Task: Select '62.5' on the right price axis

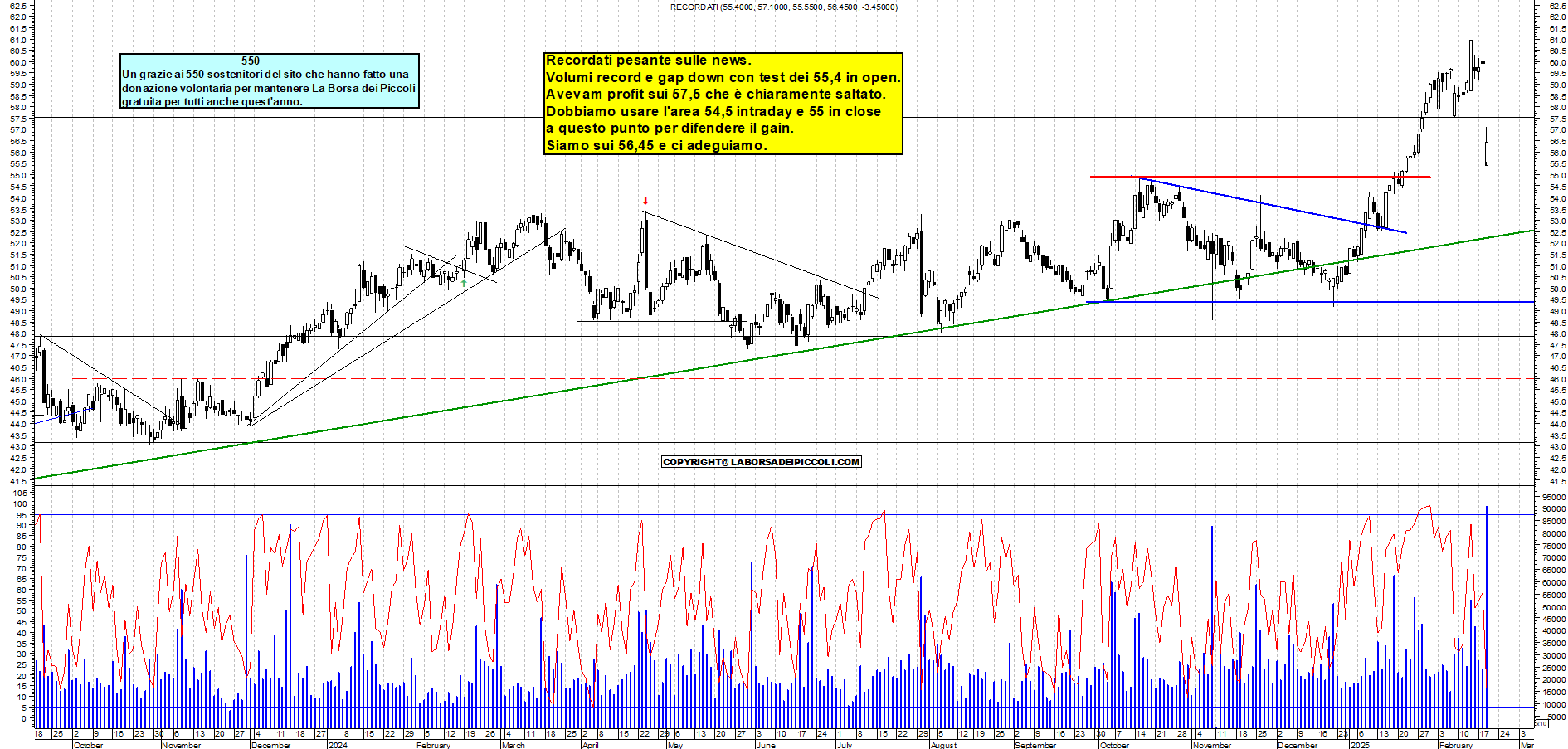Action: [x=1556, y=6]
